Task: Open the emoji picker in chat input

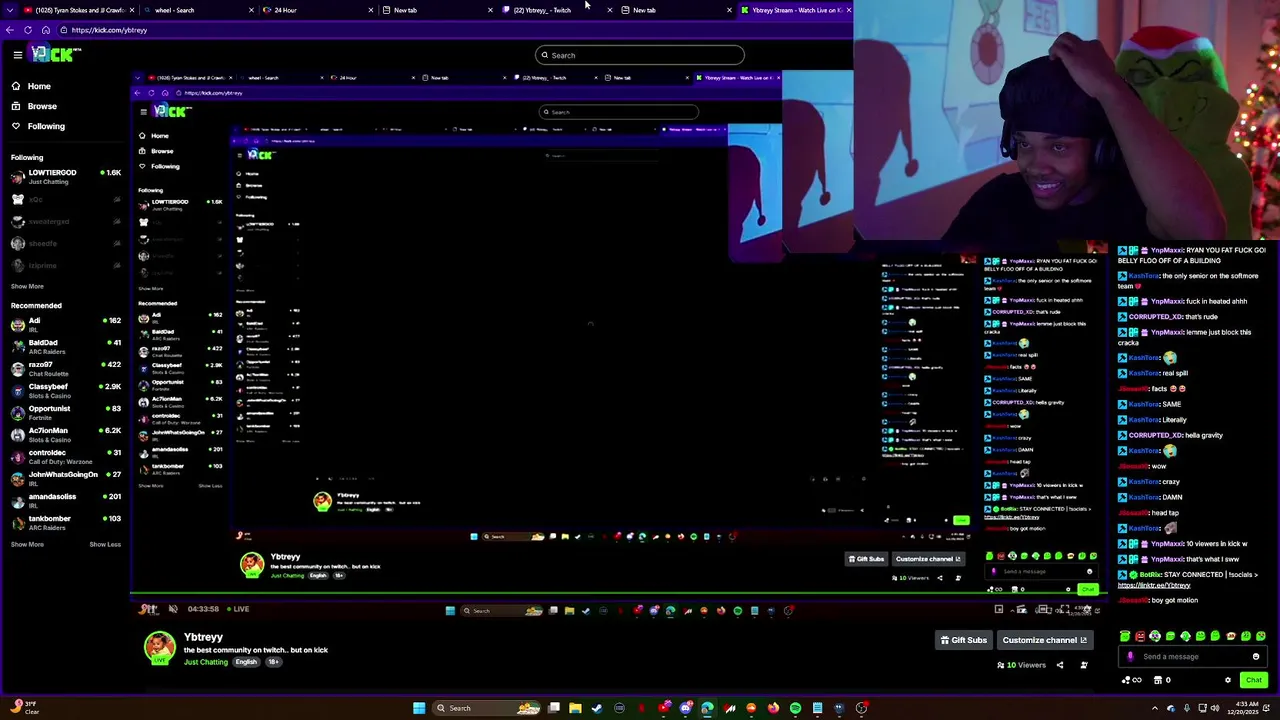Action: click(1256, 657)
